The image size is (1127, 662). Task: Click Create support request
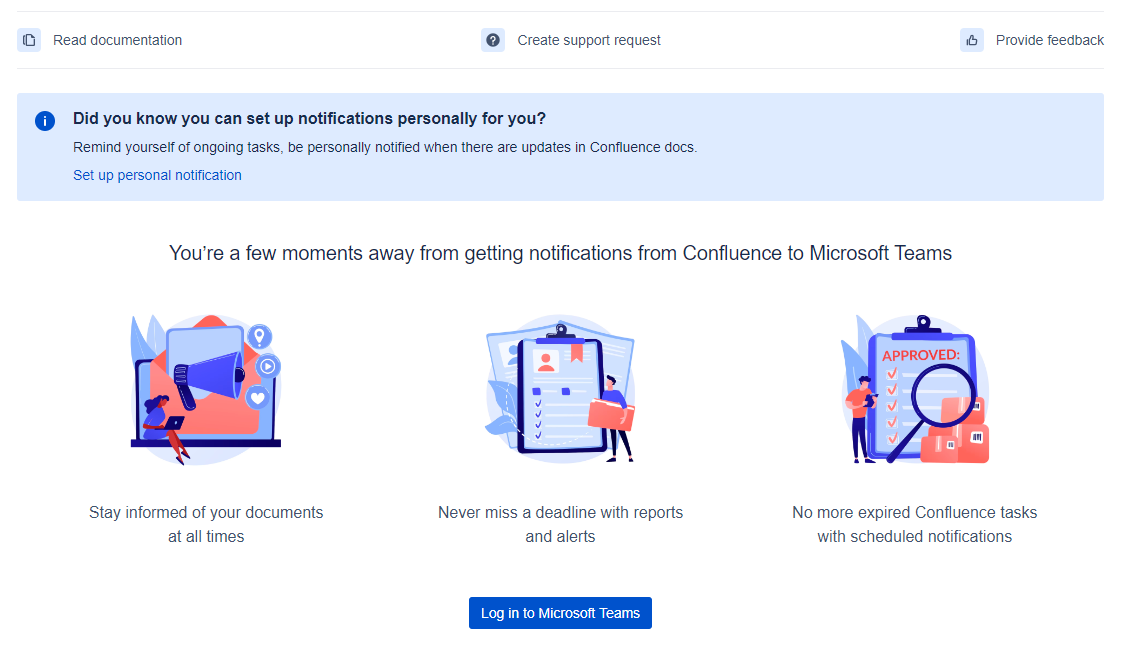tap(588, 40)
